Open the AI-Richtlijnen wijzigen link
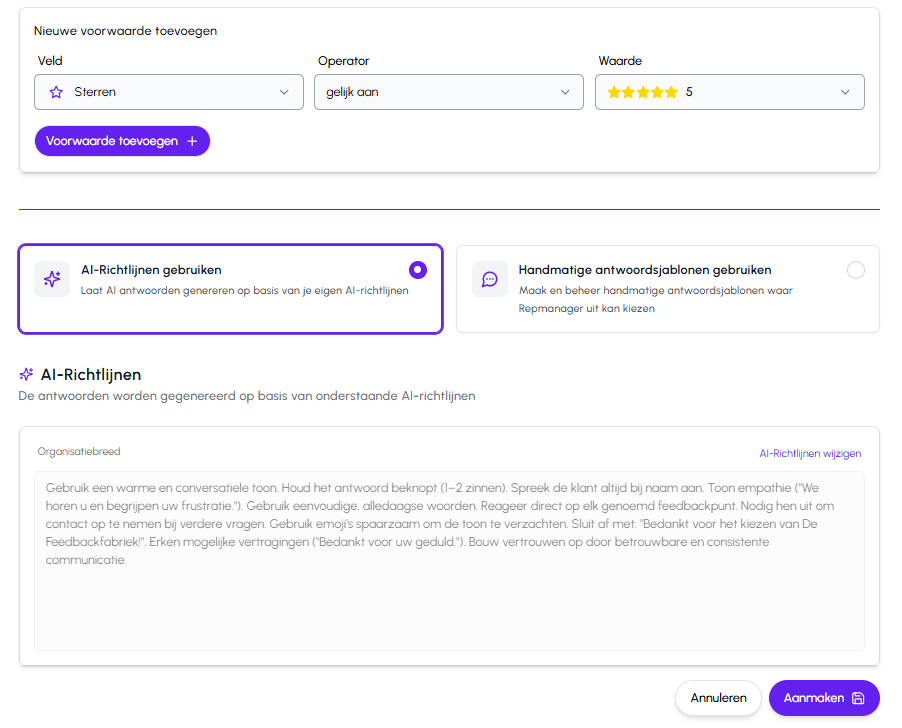902x728 pixels. click(x=810, y=453)
